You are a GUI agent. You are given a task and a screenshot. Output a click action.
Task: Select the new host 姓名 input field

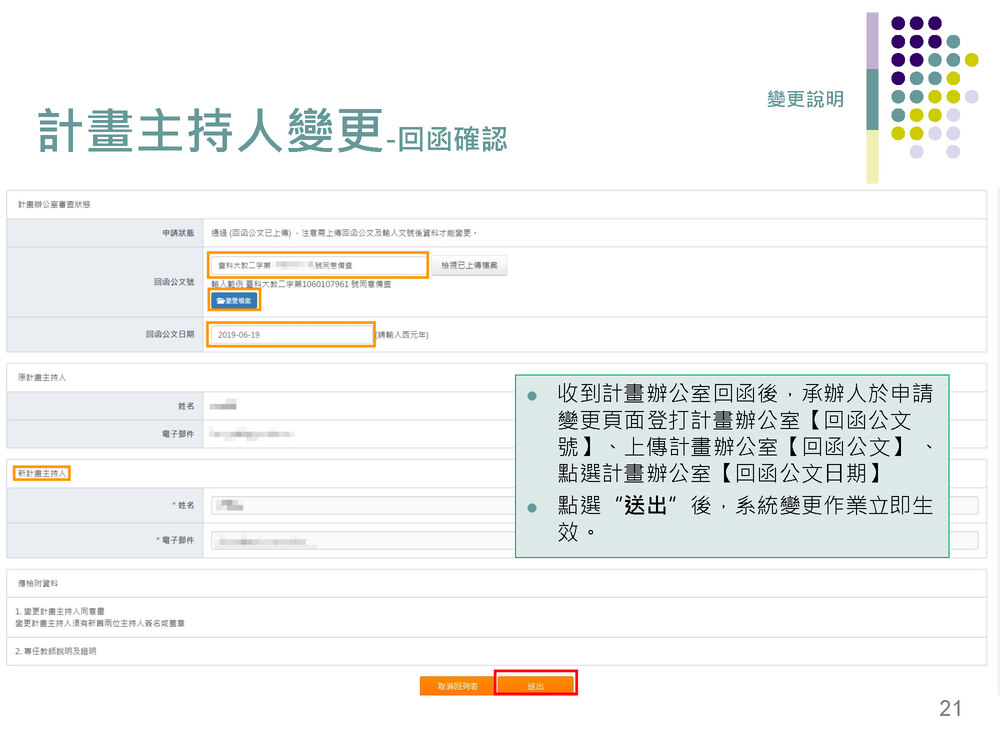(360, 505)
